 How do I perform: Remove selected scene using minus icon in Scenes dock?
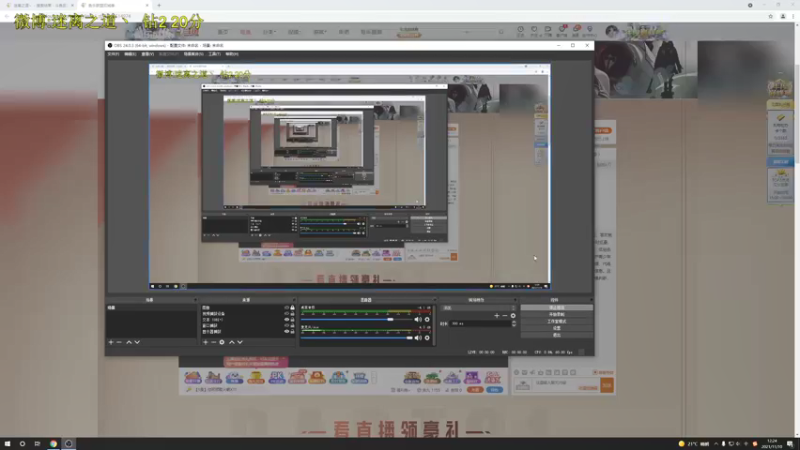tap(119, 342)
